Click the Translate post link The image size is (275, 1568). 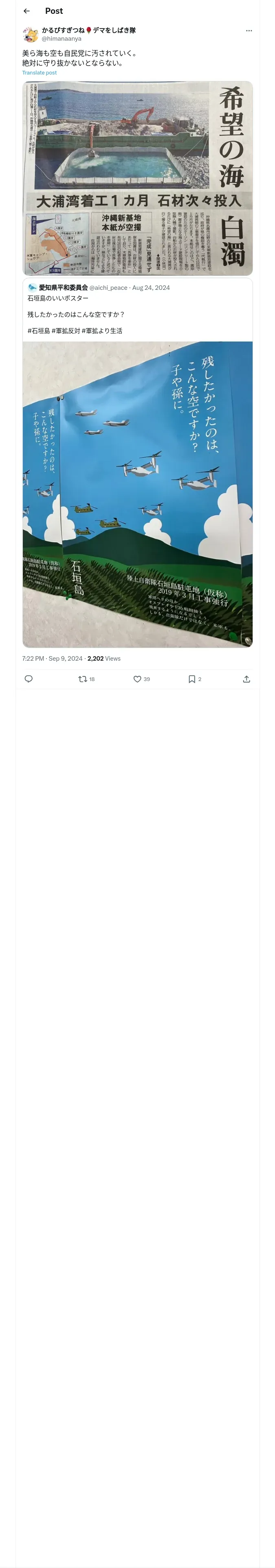(39, 73)
